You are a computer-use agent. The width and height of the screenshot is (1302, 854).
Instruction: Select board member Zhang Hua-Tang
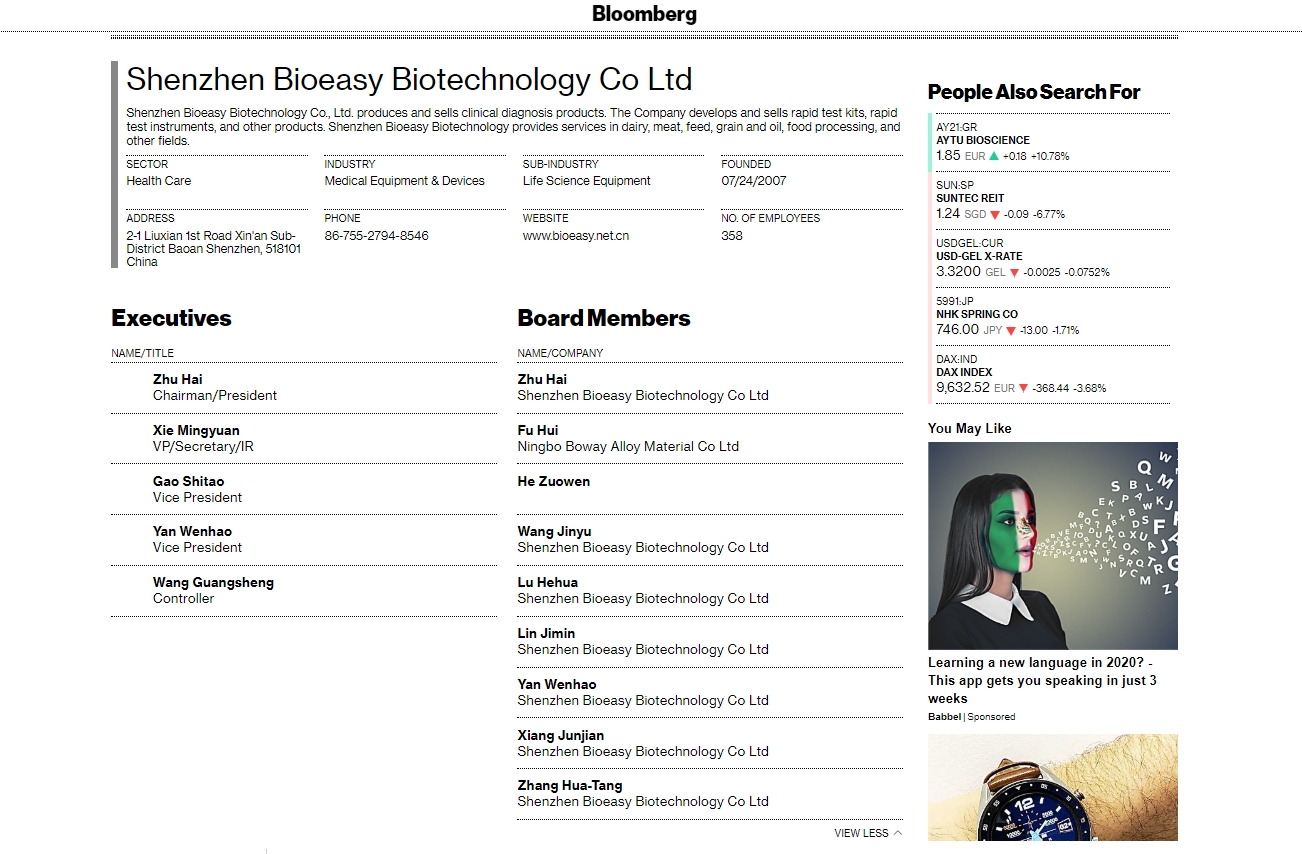pyautogui.click(x=569, y=786)
